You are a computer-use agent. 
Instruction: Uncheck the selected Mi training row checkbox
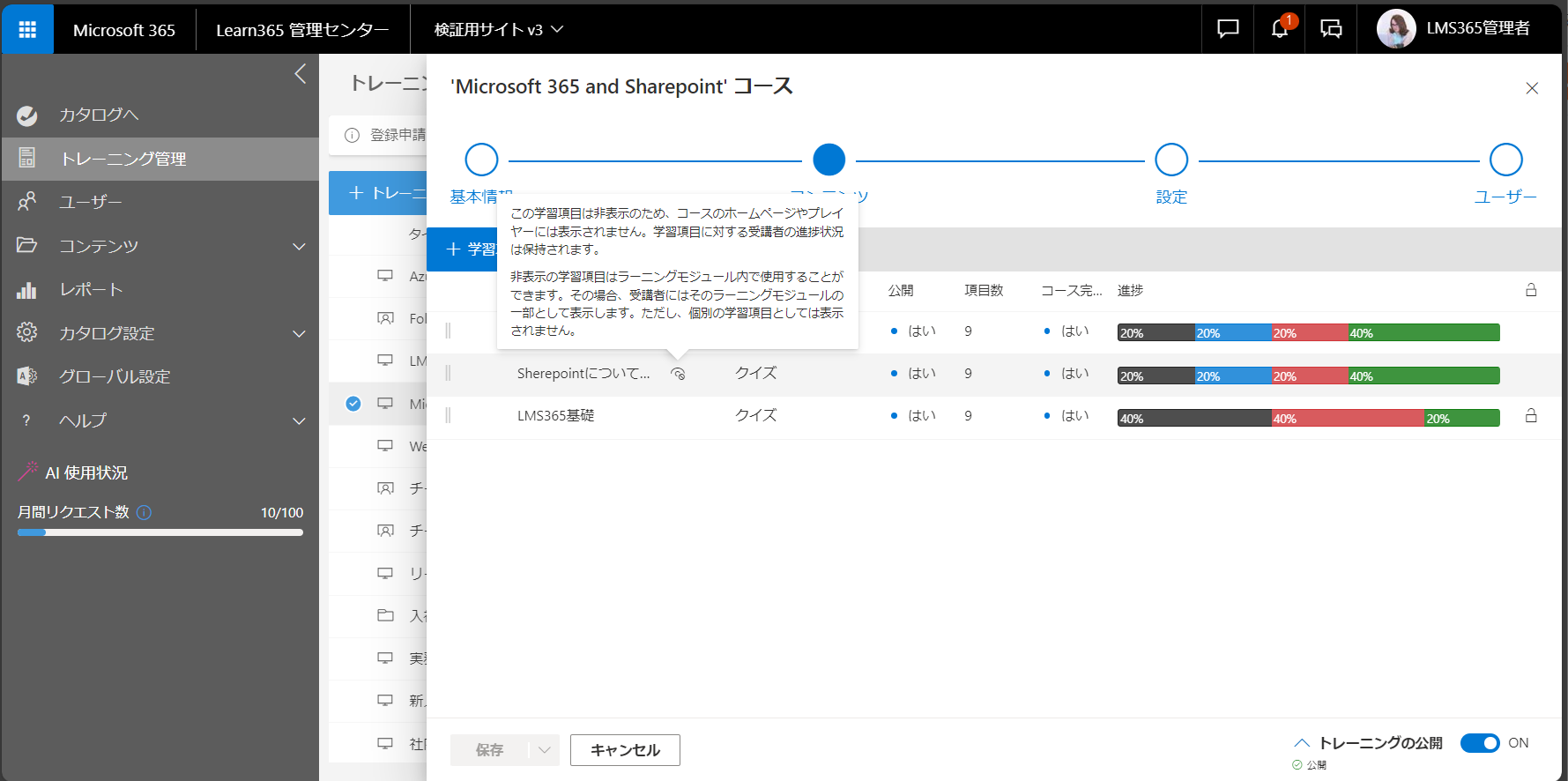click(x=353, y=404)
